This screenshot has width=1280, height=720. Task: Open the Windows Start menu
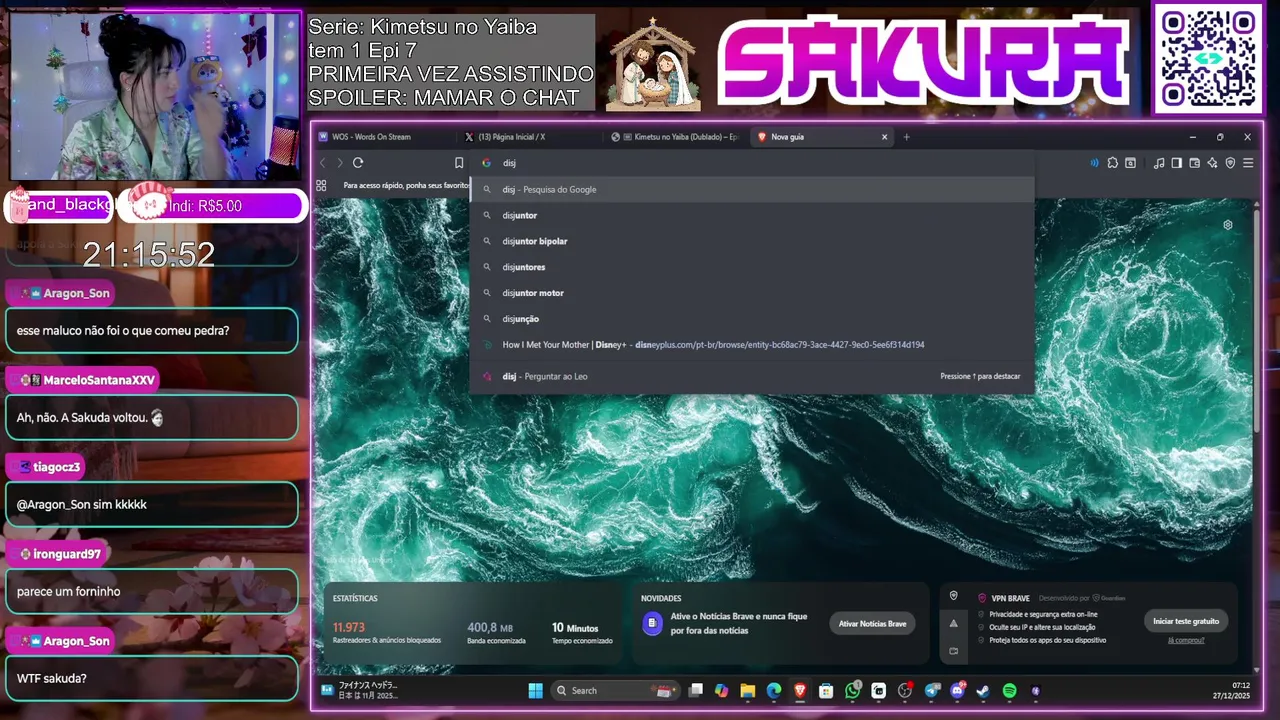(x=535, y=690)
